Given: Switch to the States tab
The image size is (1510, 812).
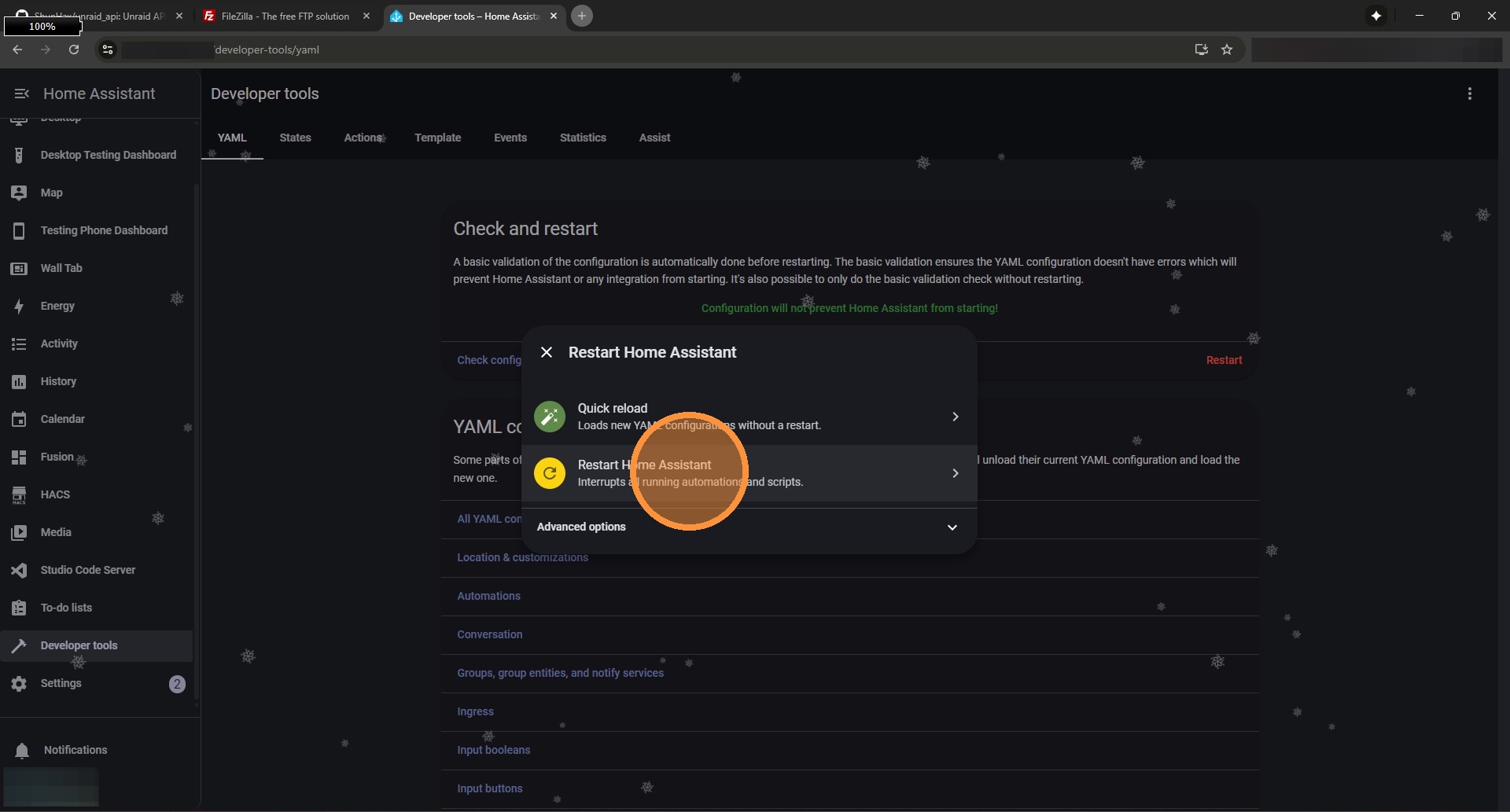Looking at the screenshot, I should pos(296,138).
